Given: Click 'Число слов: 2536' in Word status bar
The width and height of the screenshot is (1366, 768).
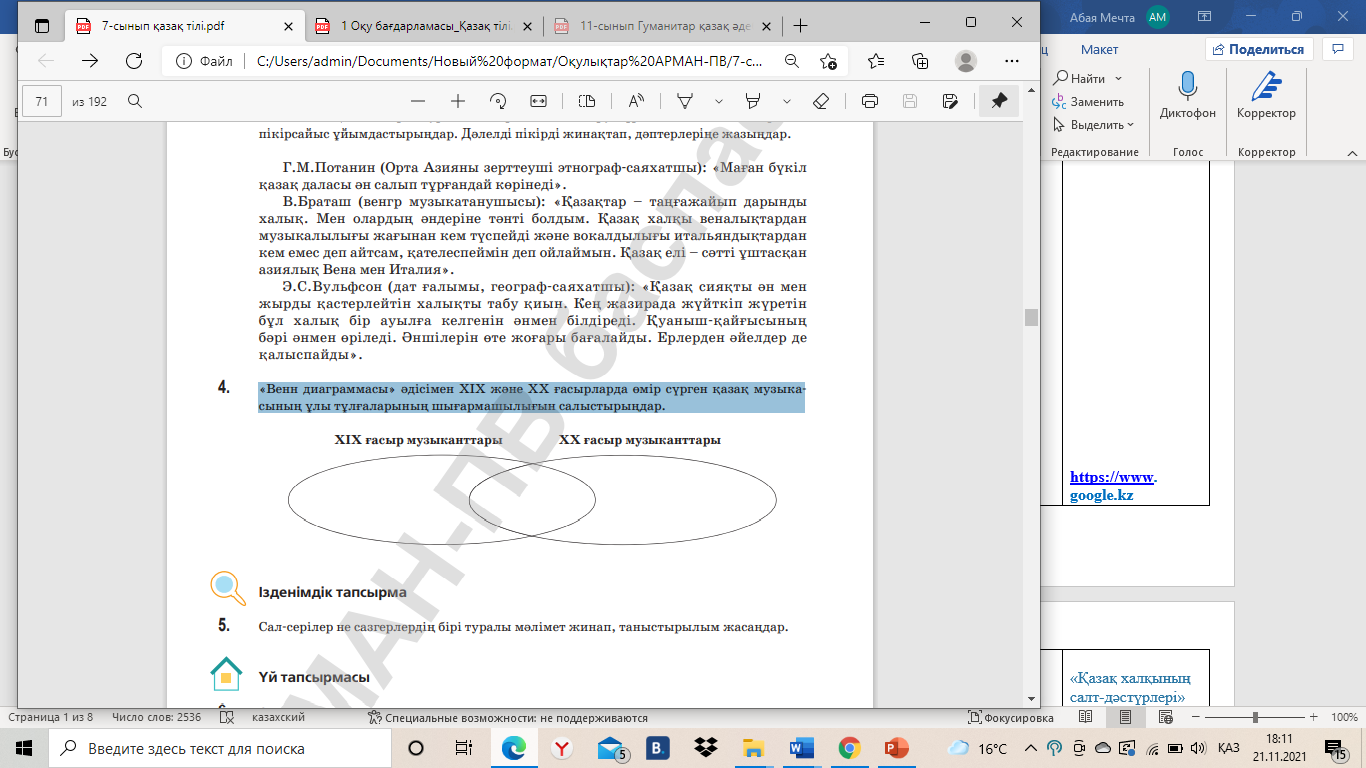Looking at the screenshot, I should 157,718.
